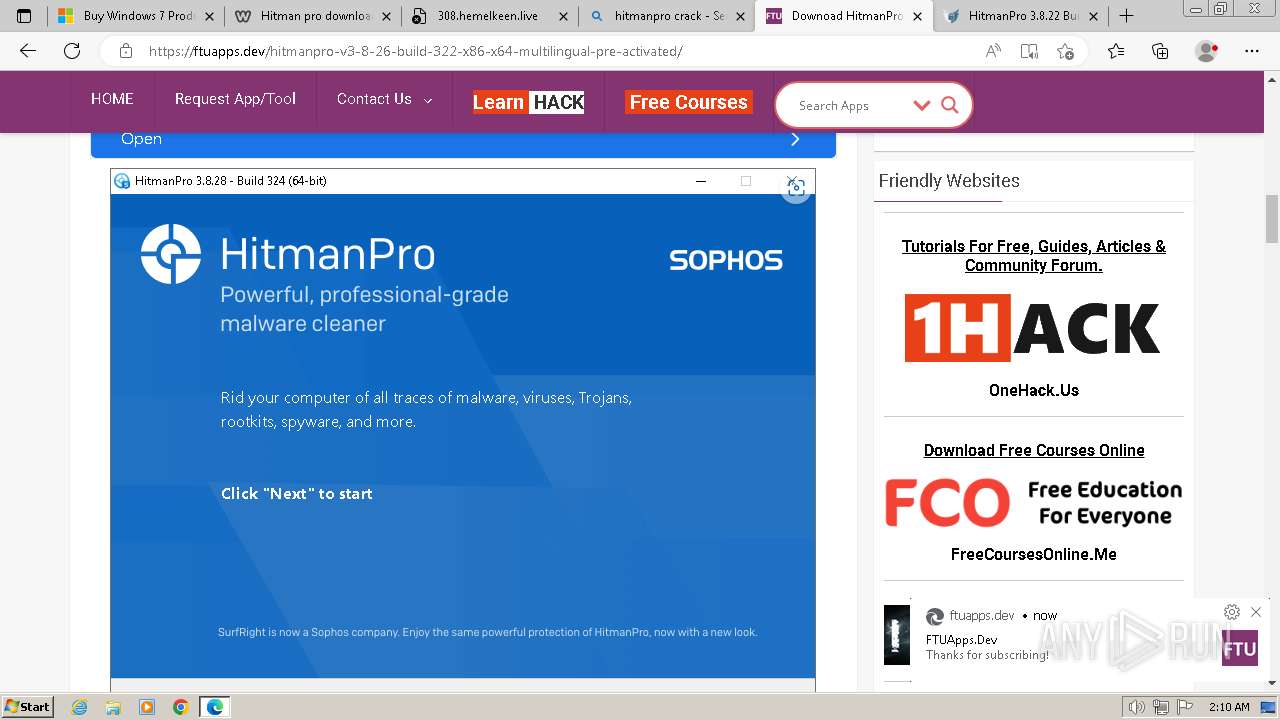Image resolution: width=1280 pixels, height=720 pixels.
Task: Click the HitmanPro screenshot image
Action: pyautogui.click(x=463, y=430)
